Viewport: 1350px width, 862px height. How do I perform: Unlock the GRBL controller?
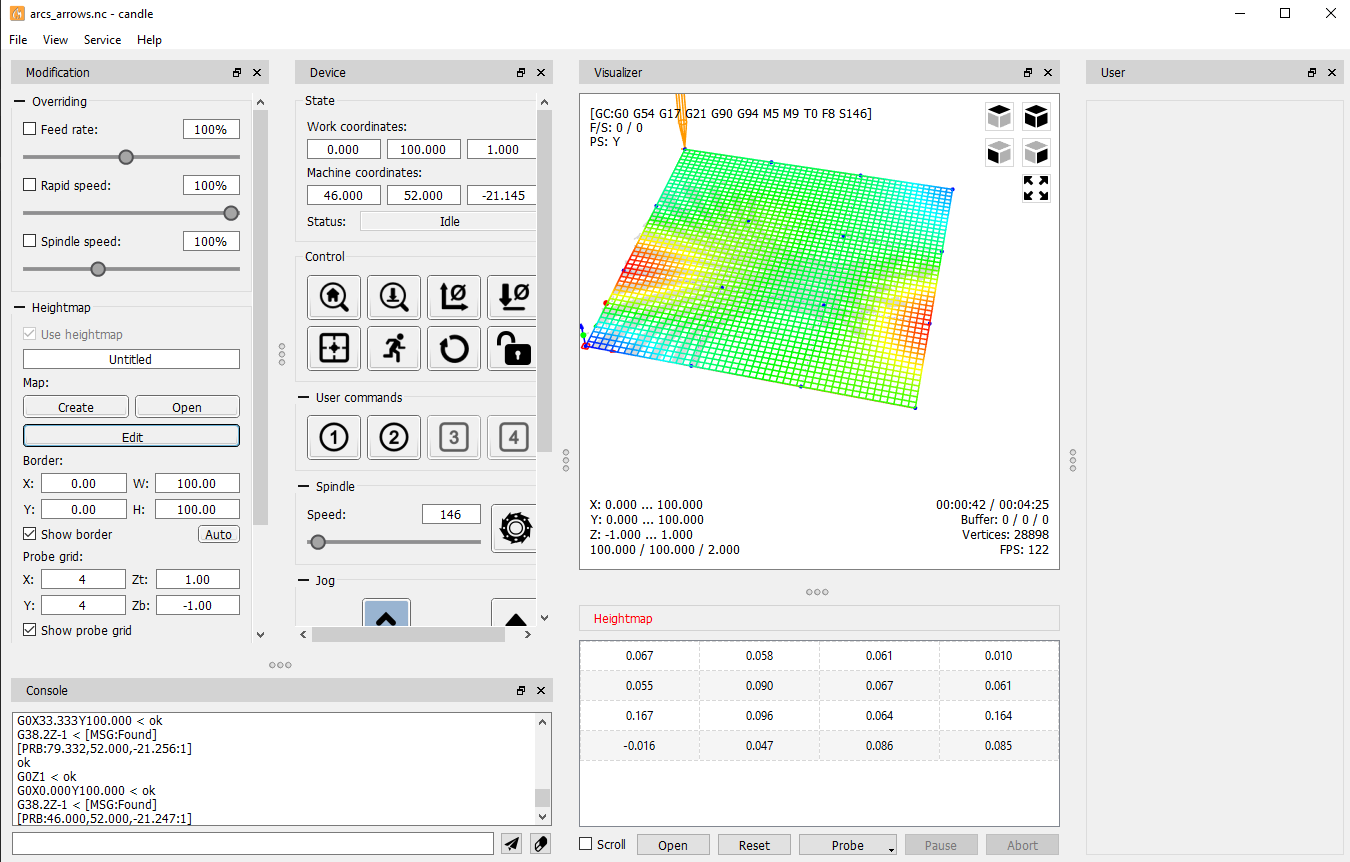tap(514, 348)
